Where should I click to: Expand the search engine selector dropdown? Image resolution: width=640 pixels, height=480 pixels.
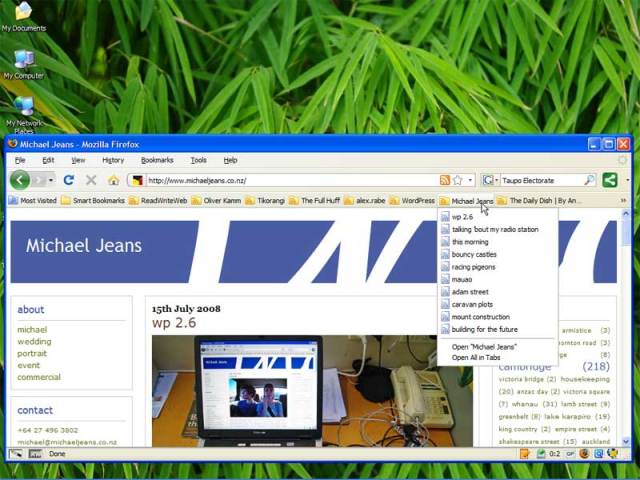tap(489, 180)
